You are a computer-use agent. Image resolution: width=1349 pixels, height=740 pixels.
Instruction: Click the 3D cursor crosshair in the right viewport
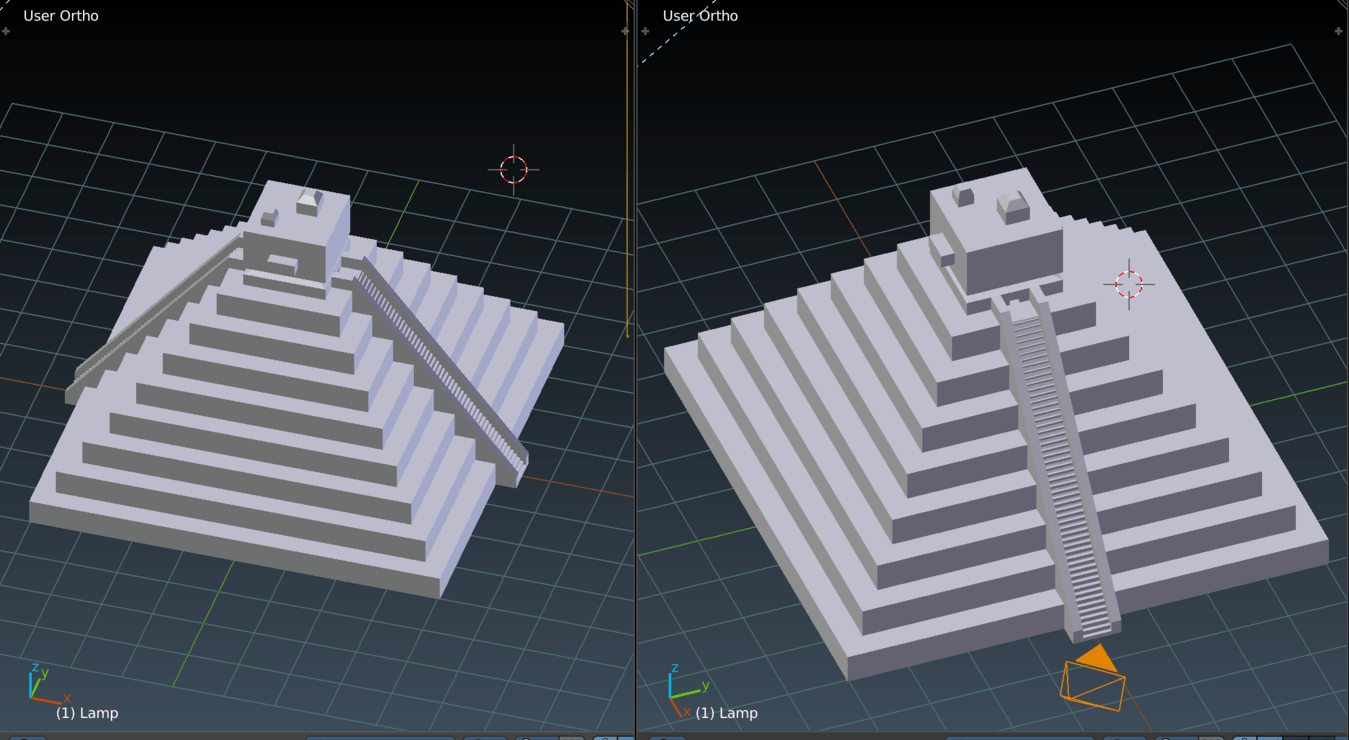click(1131, 283)
